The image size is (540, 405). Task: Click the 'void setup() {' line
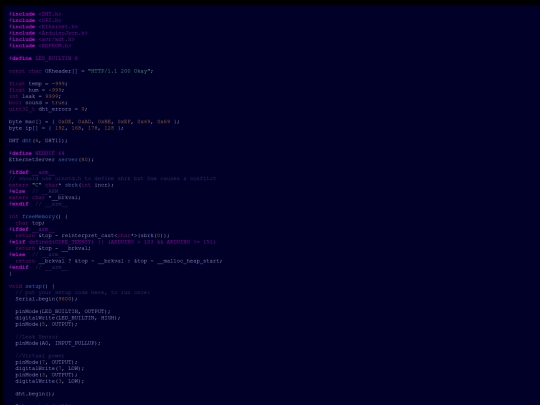tap(32, 286)
